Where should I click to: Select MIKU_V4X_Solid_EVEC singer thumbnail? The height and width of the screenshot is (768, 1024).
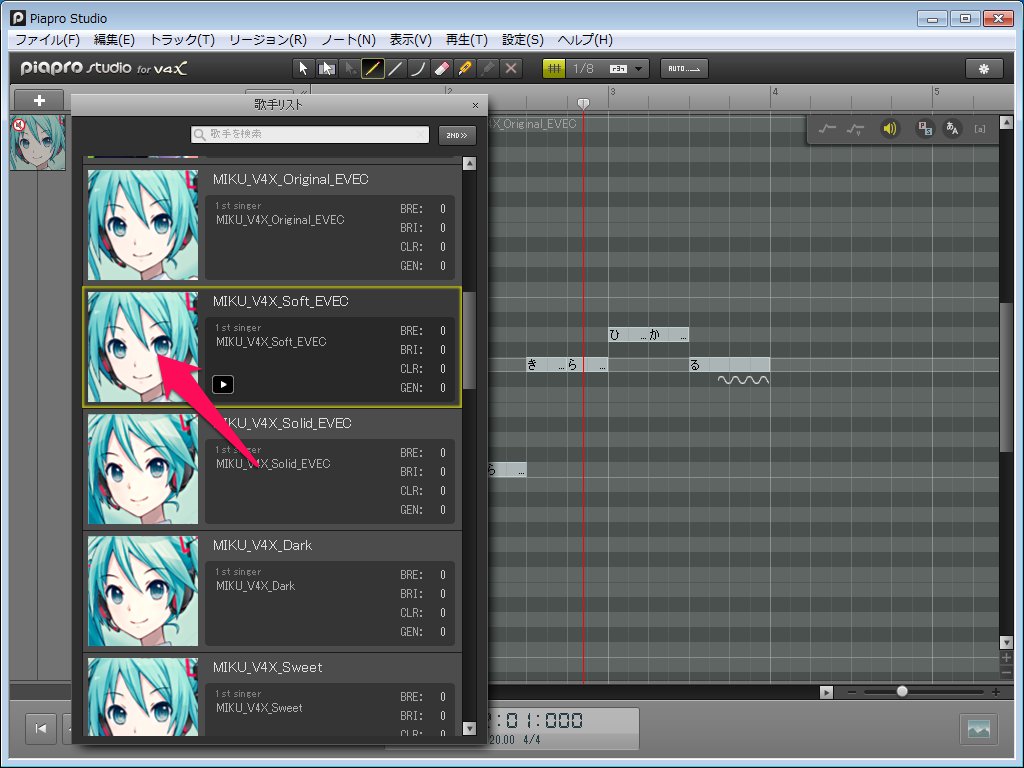(143, 469)
